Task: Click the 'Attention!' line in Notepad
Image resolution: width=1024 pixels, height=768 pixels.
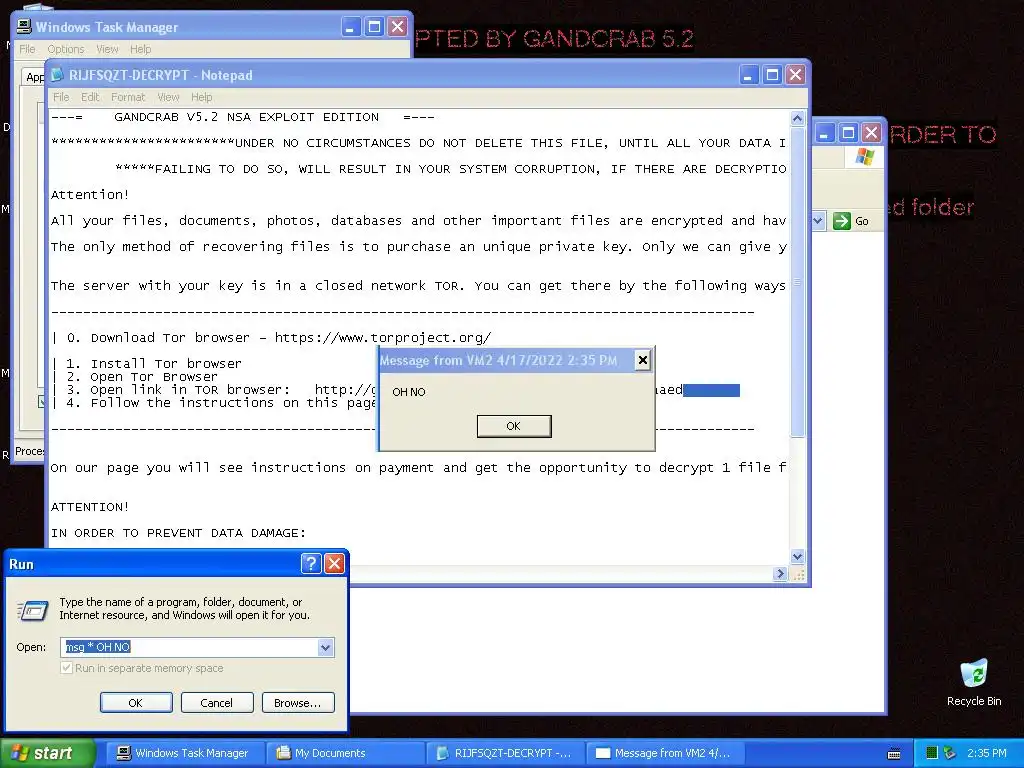Action: [90, 195]
